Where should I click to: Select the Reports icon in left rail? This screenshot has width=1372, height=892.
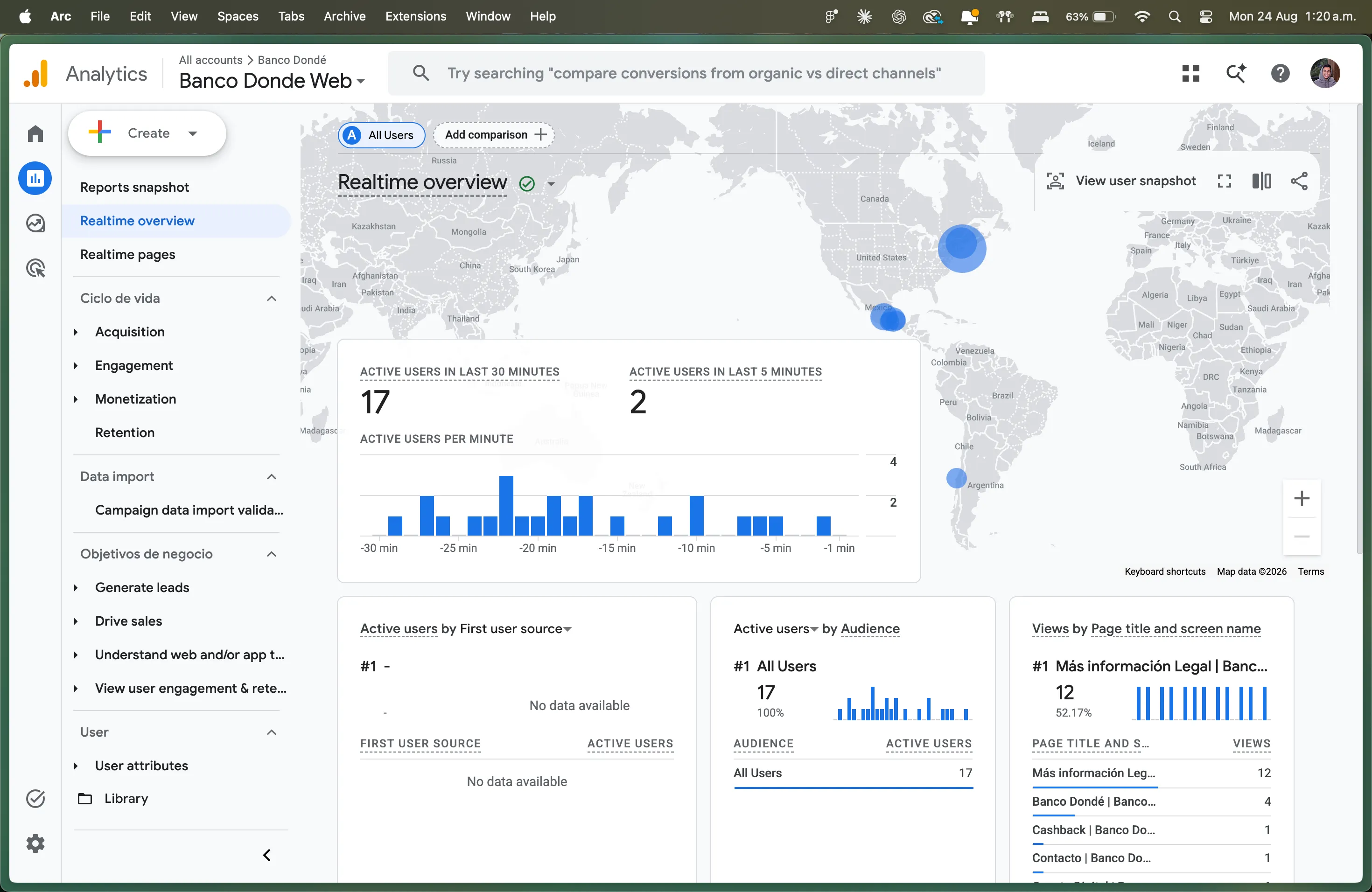point(35,178)
